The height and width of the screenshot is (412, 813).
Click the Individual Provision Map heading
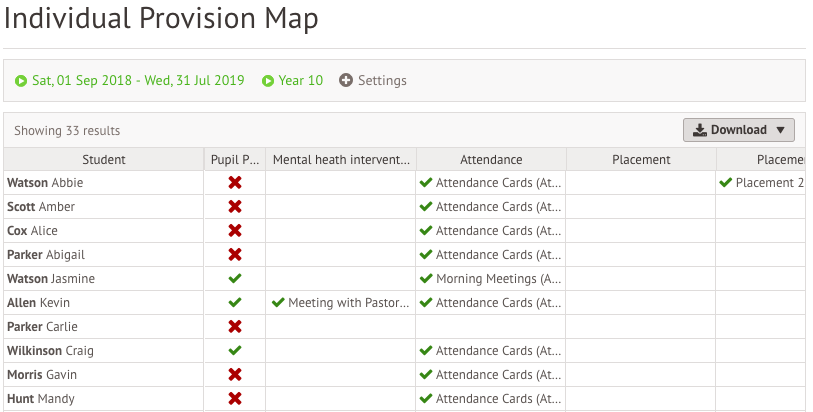161,19
